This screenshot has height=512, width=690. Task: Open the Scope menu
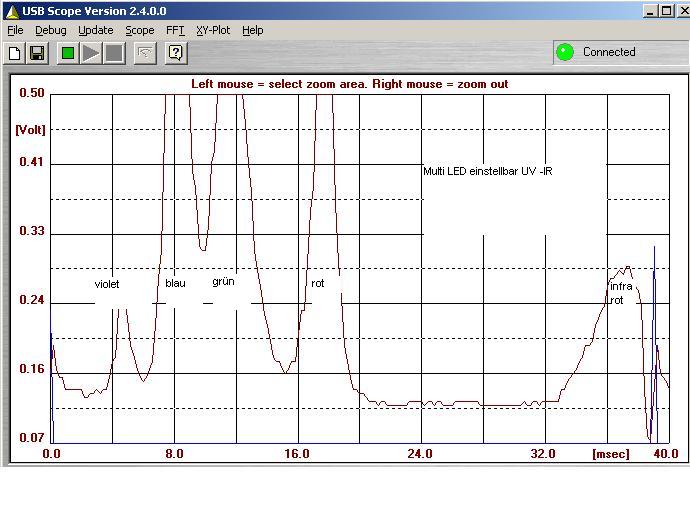tap(139, 30)
